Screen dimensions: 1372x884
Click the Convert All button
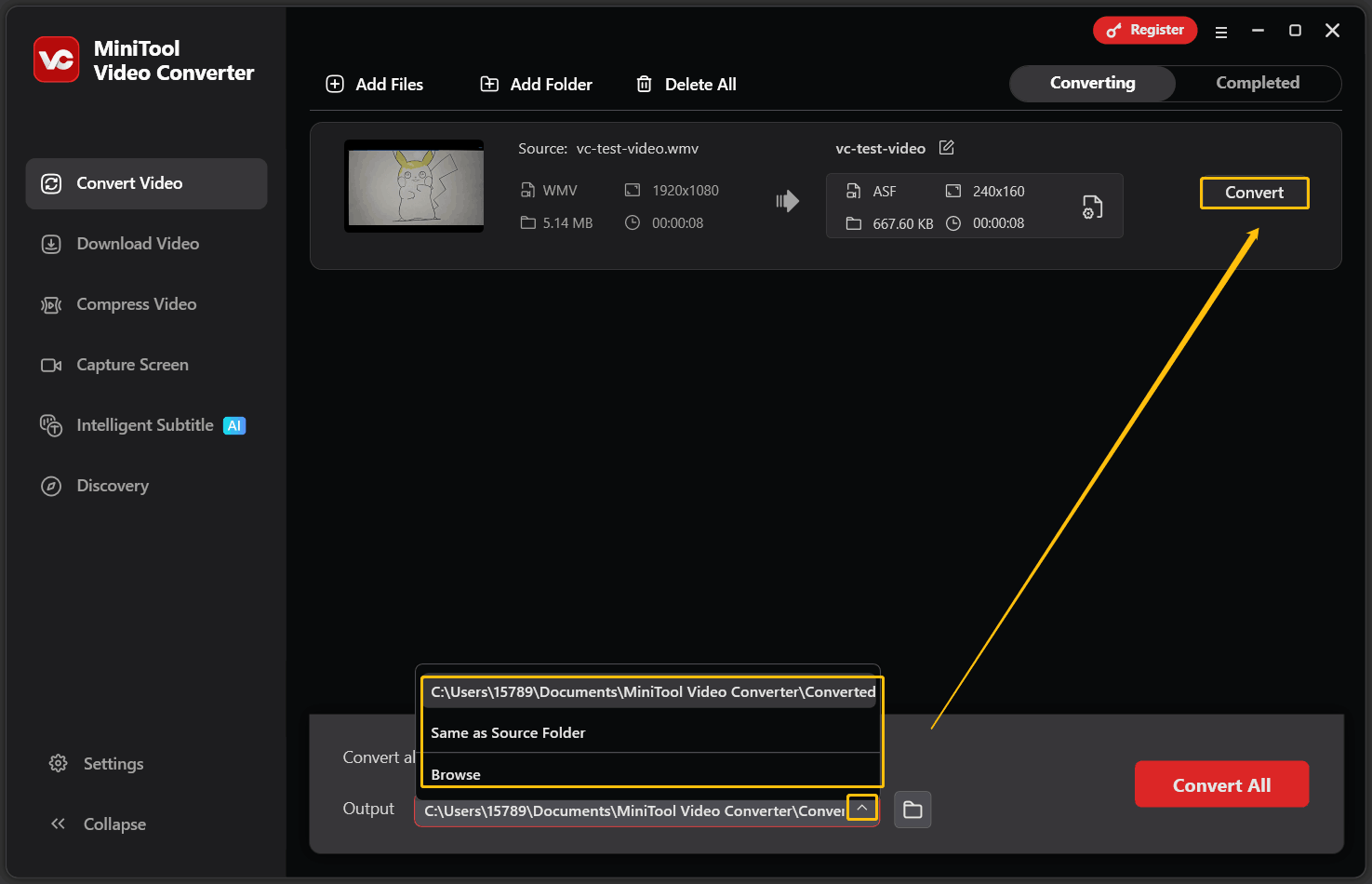tap(1221, 784)
